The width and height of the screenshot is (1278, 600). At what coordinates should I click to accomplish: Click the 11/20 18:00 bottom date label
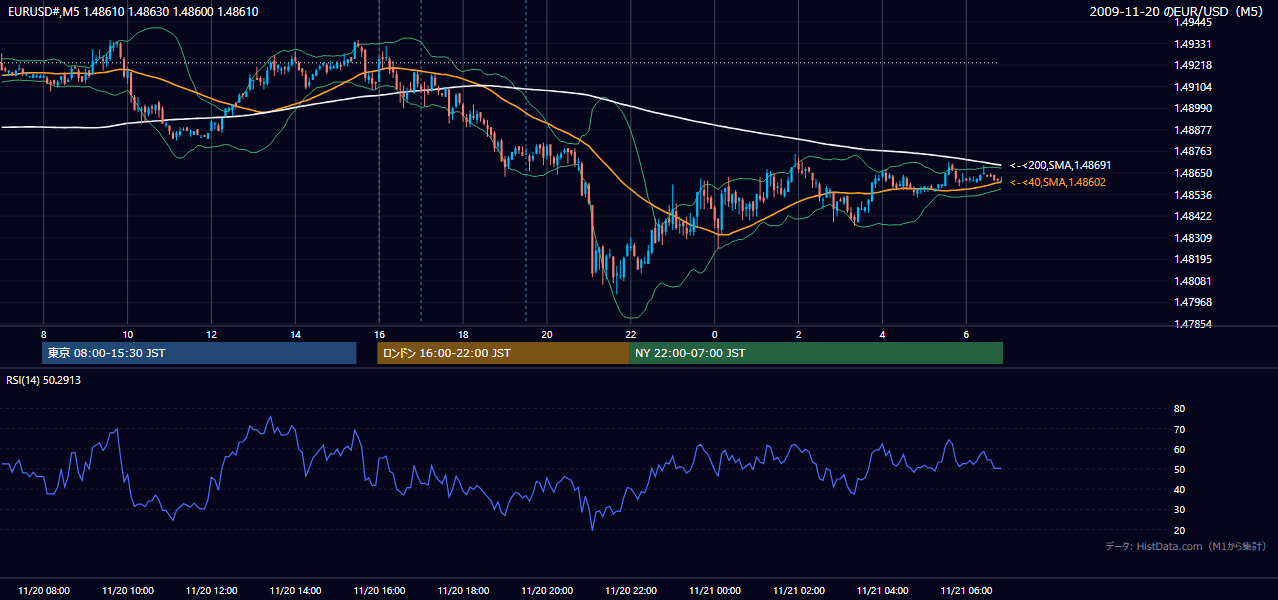pos(463,591)
